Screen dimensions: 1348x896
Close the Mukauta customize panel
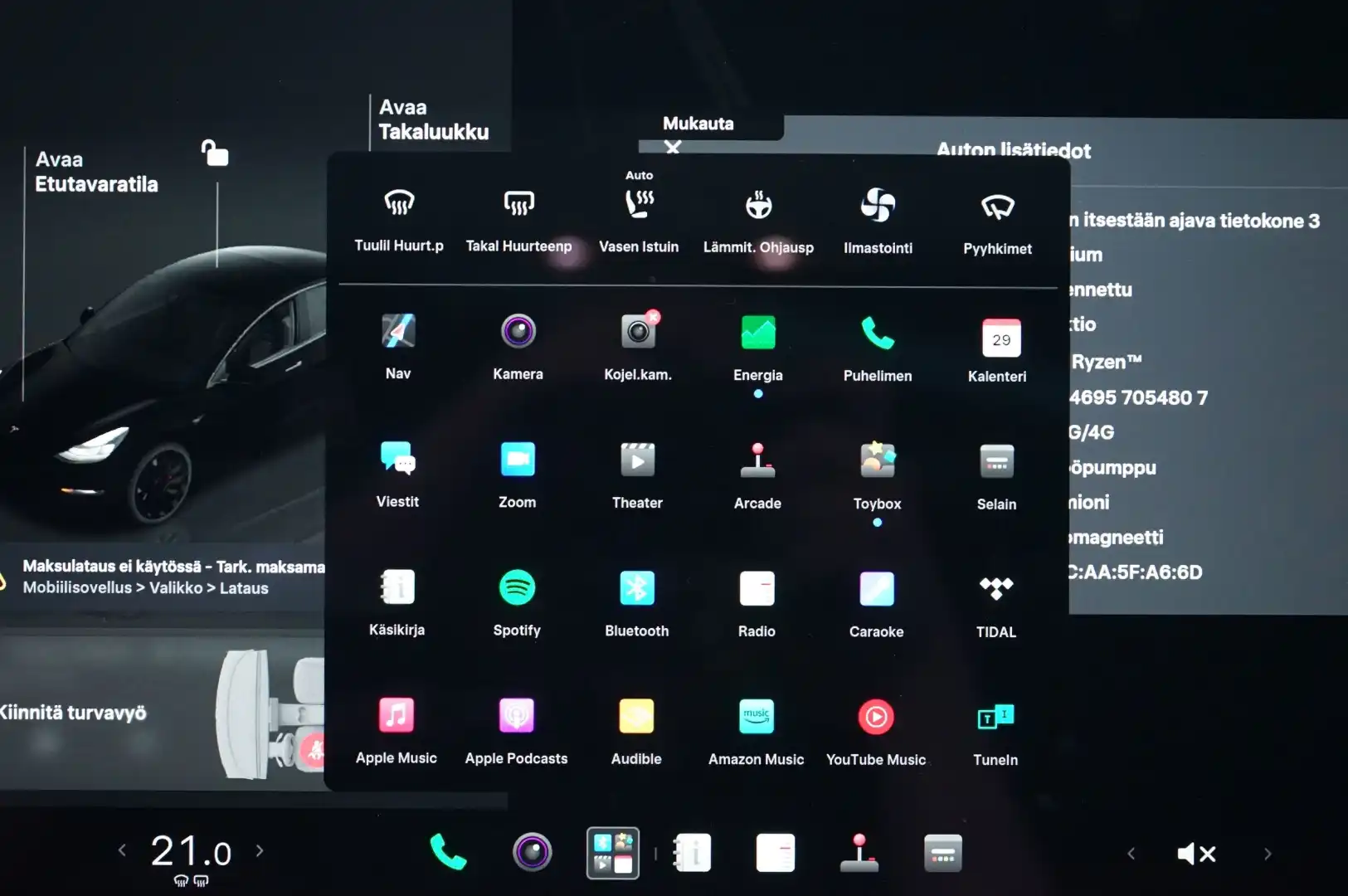point(673,148)
